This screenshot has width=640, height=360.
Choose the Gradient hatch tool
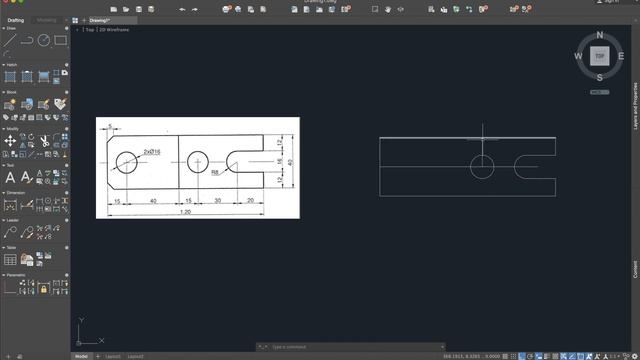(x=44, y=77)
